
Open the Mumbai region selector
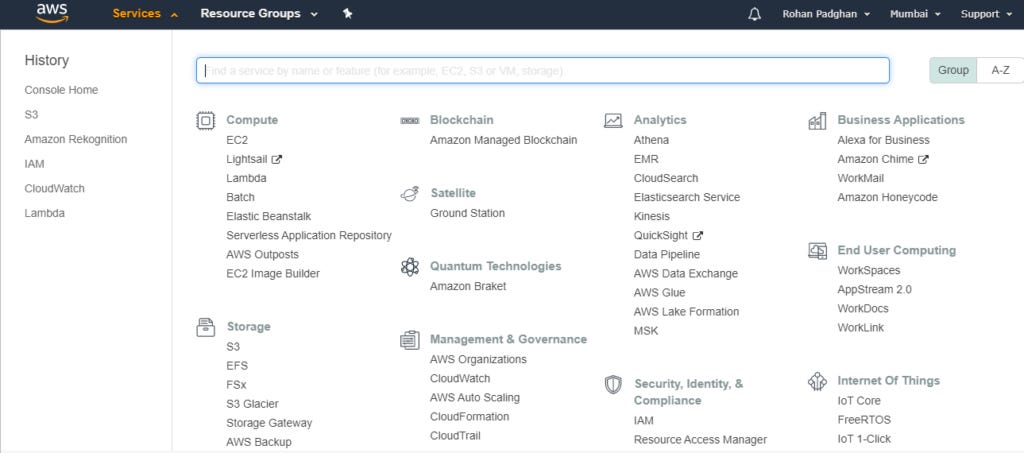tap(915, 14)
